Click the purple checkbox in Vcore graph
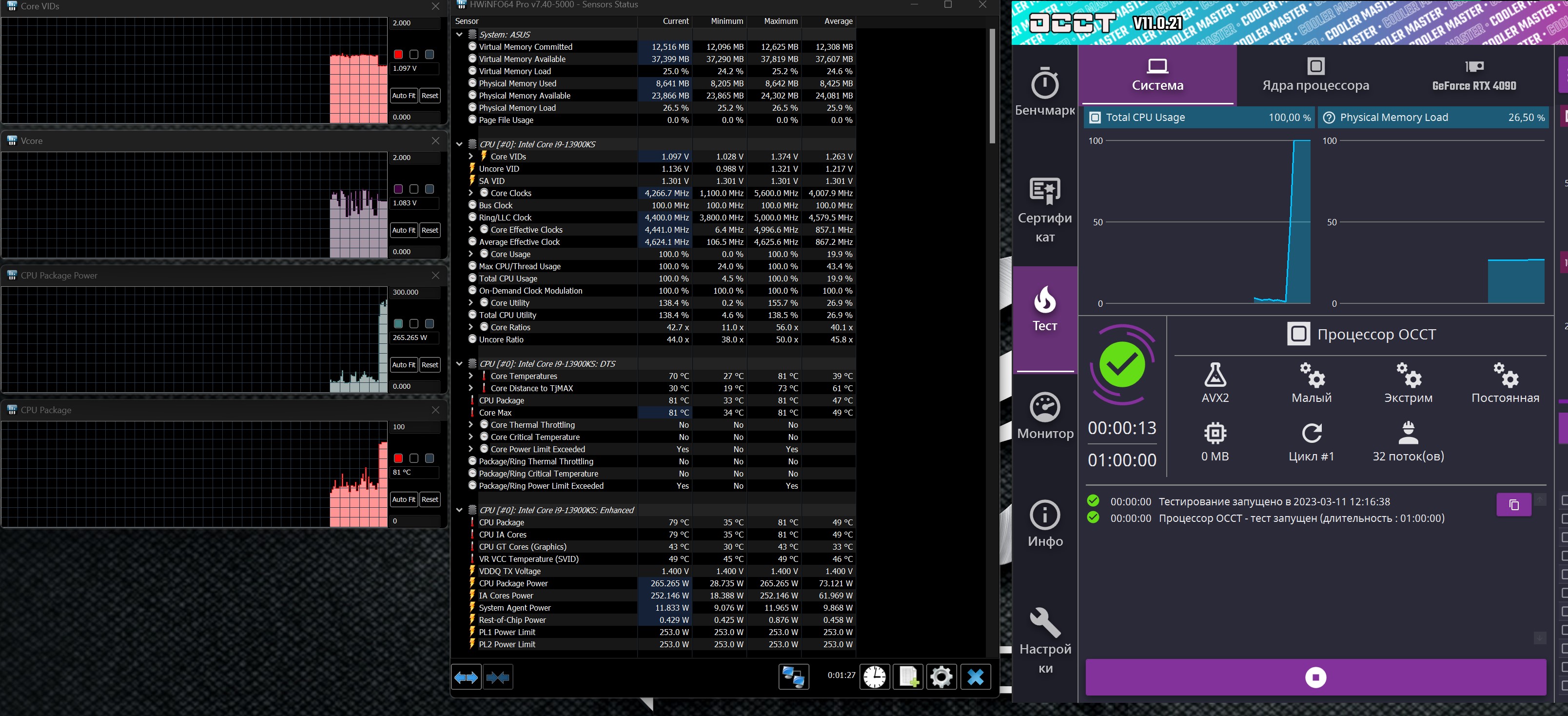This screenshot has width=1568, height=716. click(x=398, y=189)
